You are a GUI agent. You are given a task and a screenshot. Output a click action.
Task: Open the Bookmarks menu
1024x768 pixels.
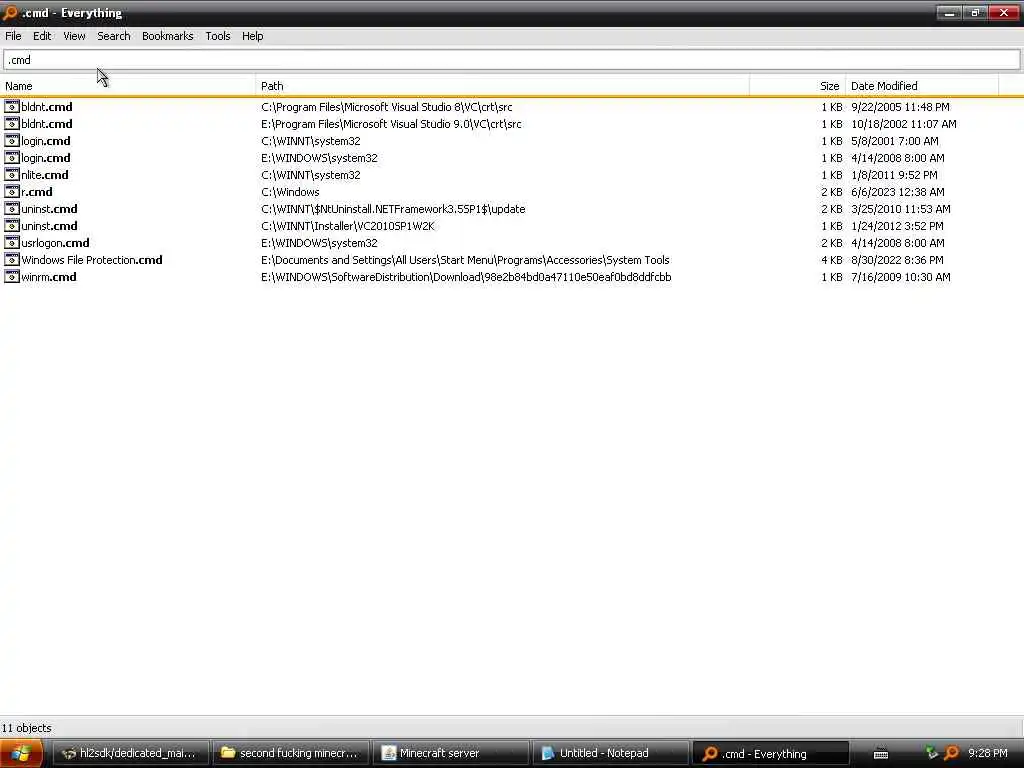168,36
